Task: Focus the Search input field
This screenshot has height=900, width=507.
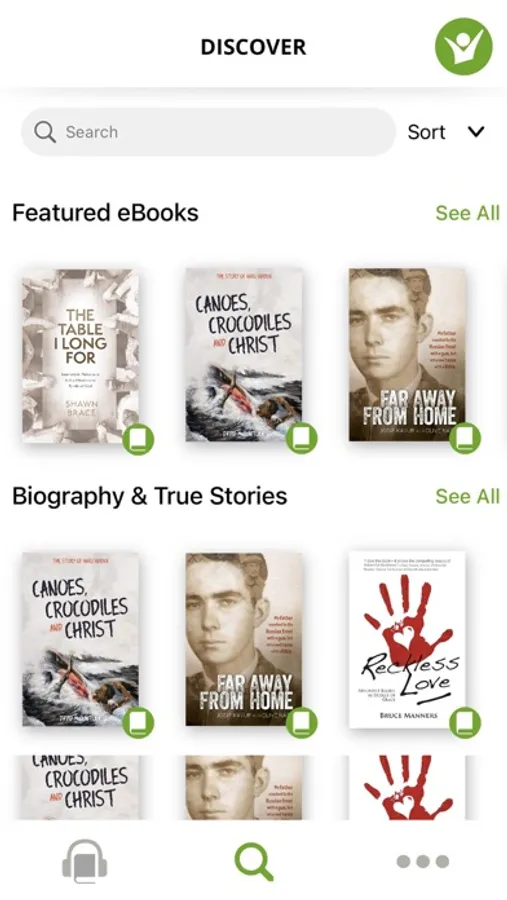Action: point(208,132)
